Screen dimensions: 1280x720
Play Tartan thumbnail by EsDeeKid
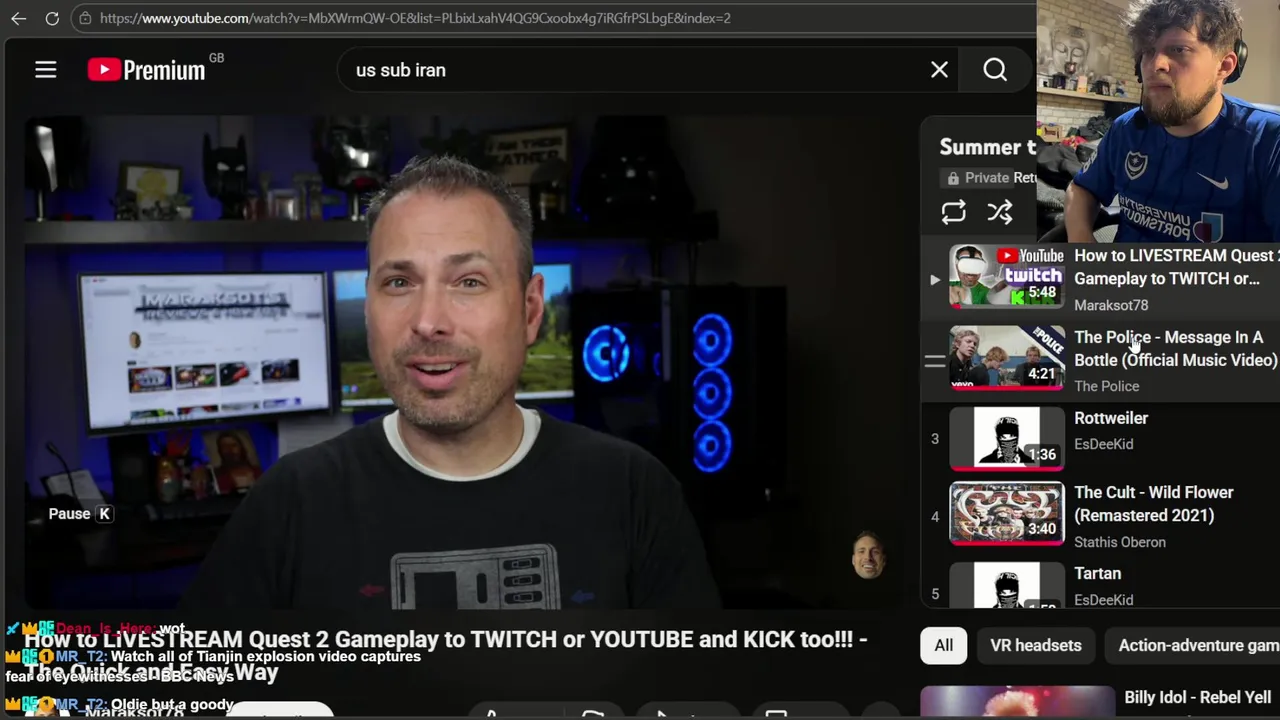pyautogui.click(x=1006, y=586)
